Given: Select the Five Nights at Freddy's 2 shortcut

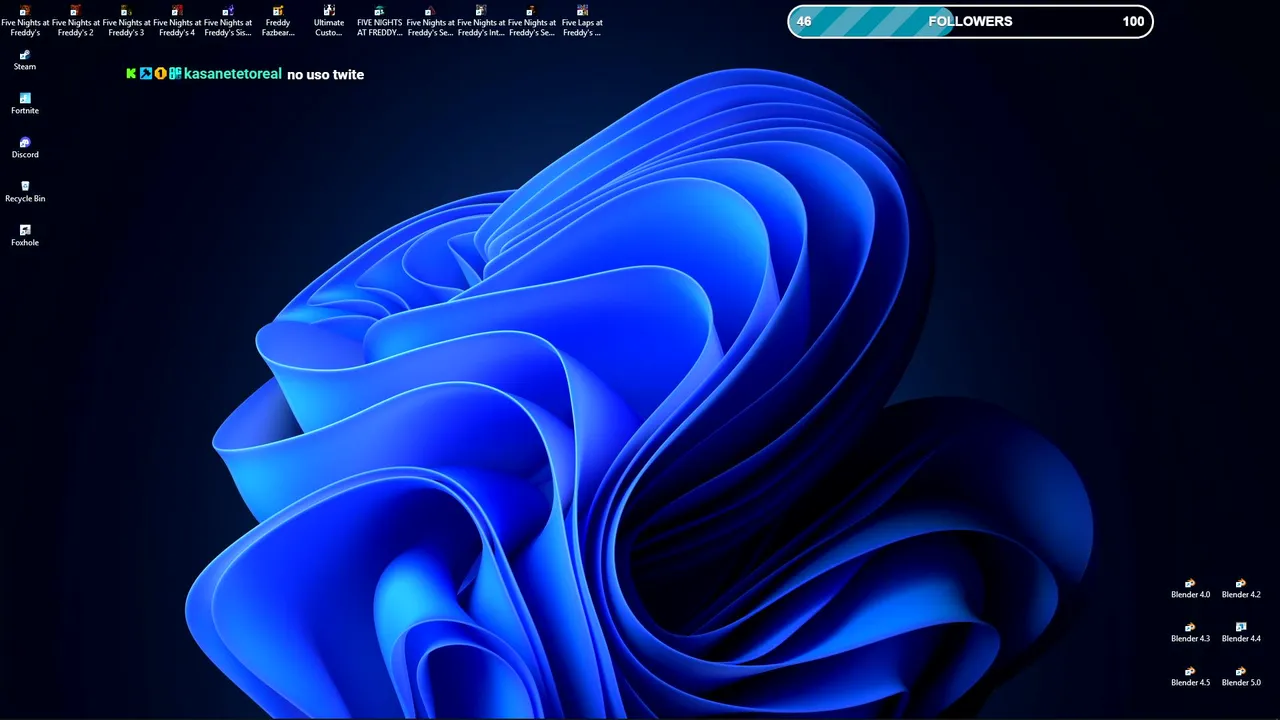Looking at the screenshot, I should click(x=76, y=21).
